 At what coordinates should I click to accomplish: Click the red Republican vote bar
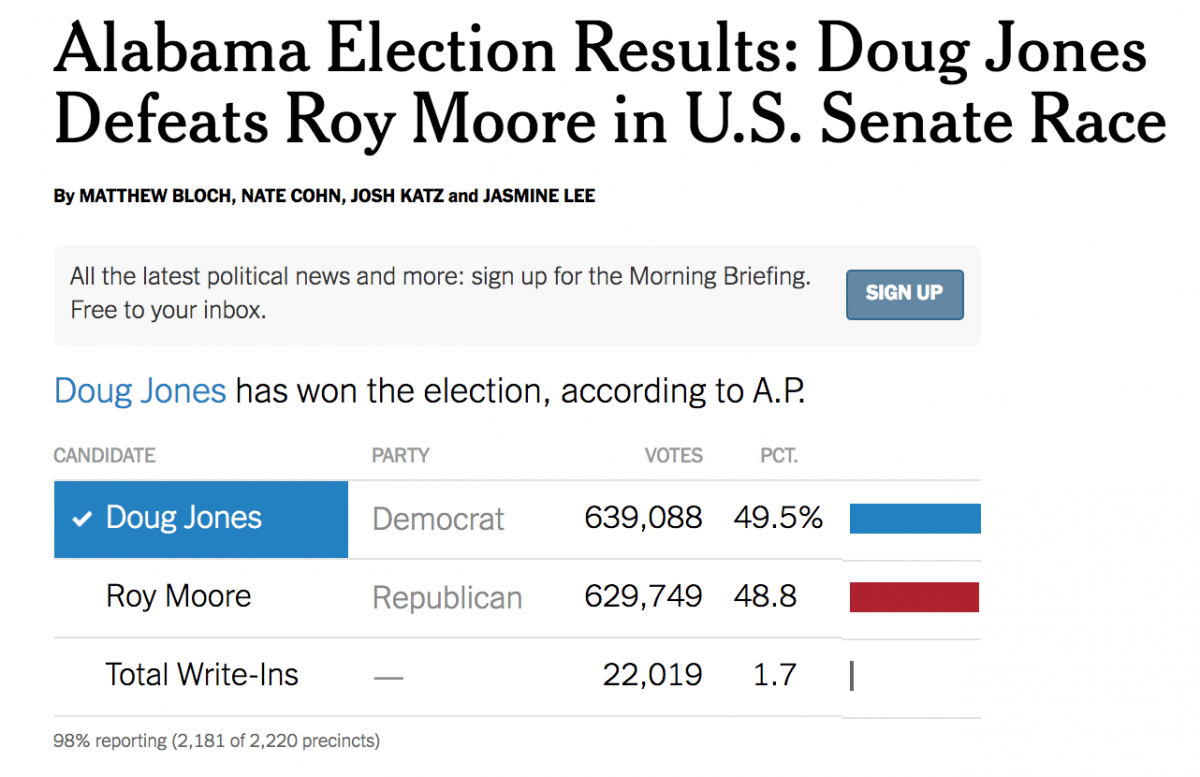[914, 597]
